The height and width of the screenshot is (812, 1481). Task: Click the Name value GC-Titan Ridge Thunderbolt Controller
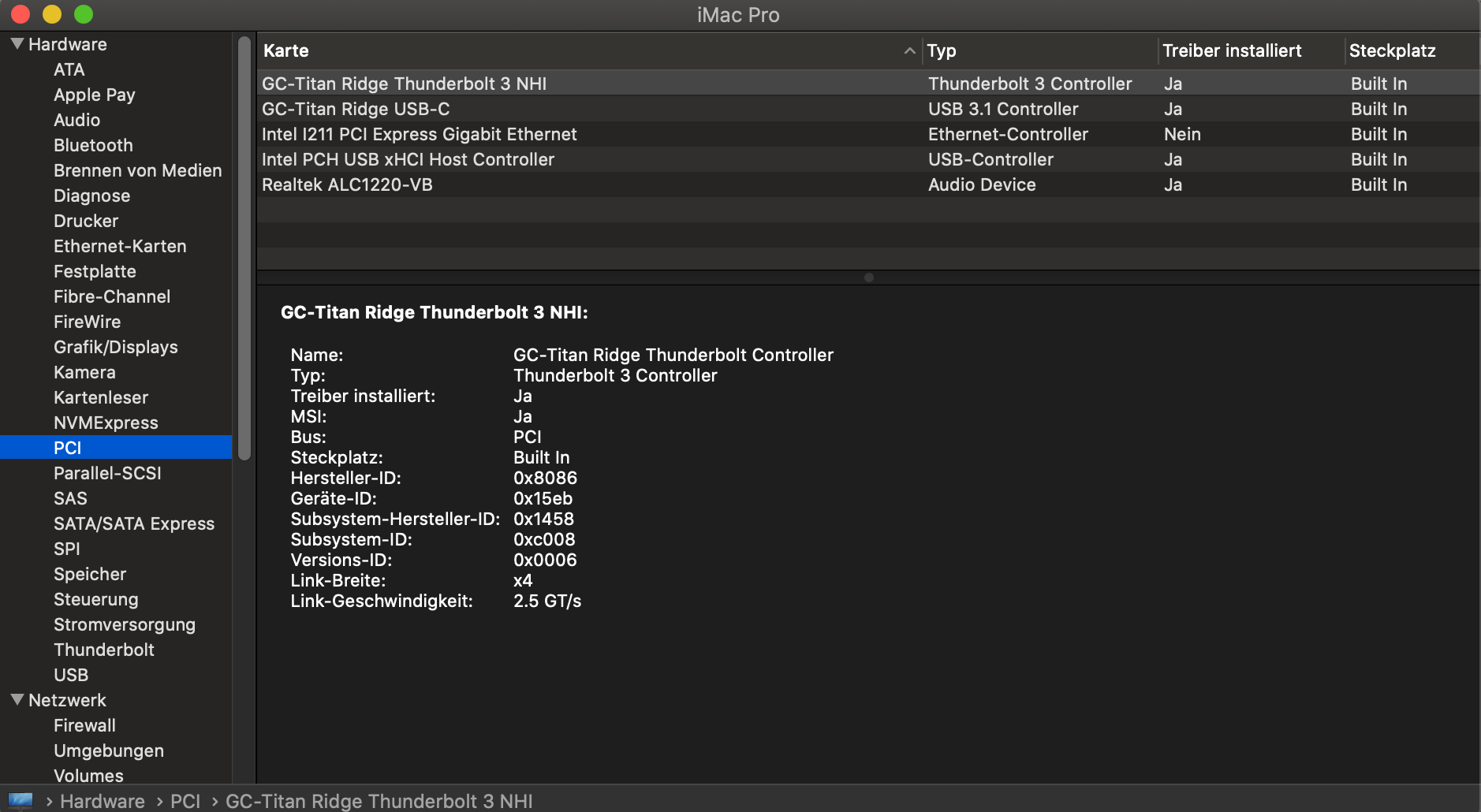673,355
